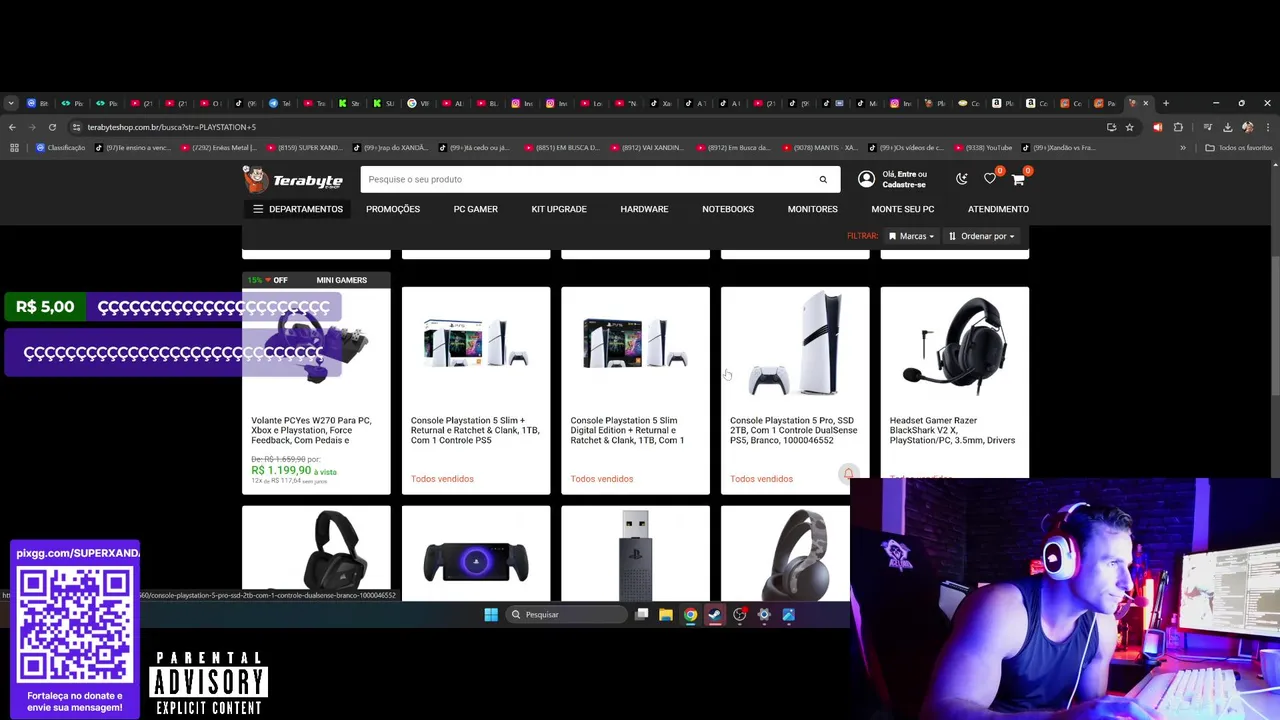1280x720 pixels.
Task: Click the R$ 1.199,90 price on Volante
Action: point(281,470)
